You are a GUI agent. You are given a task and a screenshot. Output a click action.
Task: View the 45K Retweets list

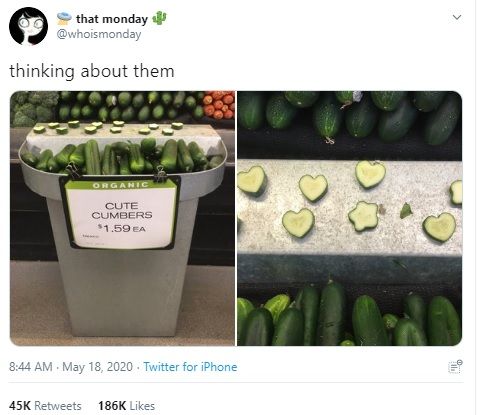45,406
